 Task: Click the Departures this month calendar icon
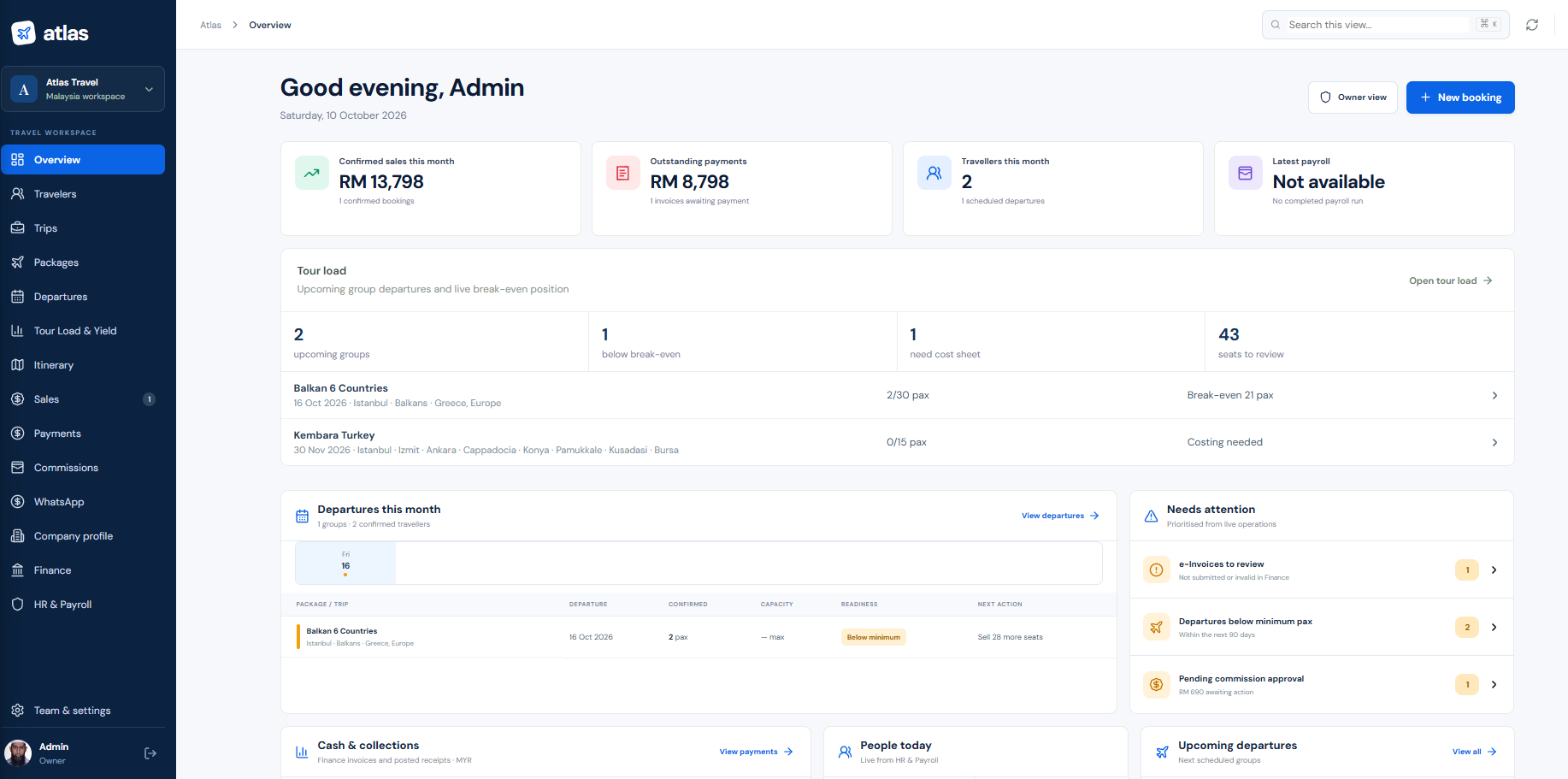(x=302, y=516)
